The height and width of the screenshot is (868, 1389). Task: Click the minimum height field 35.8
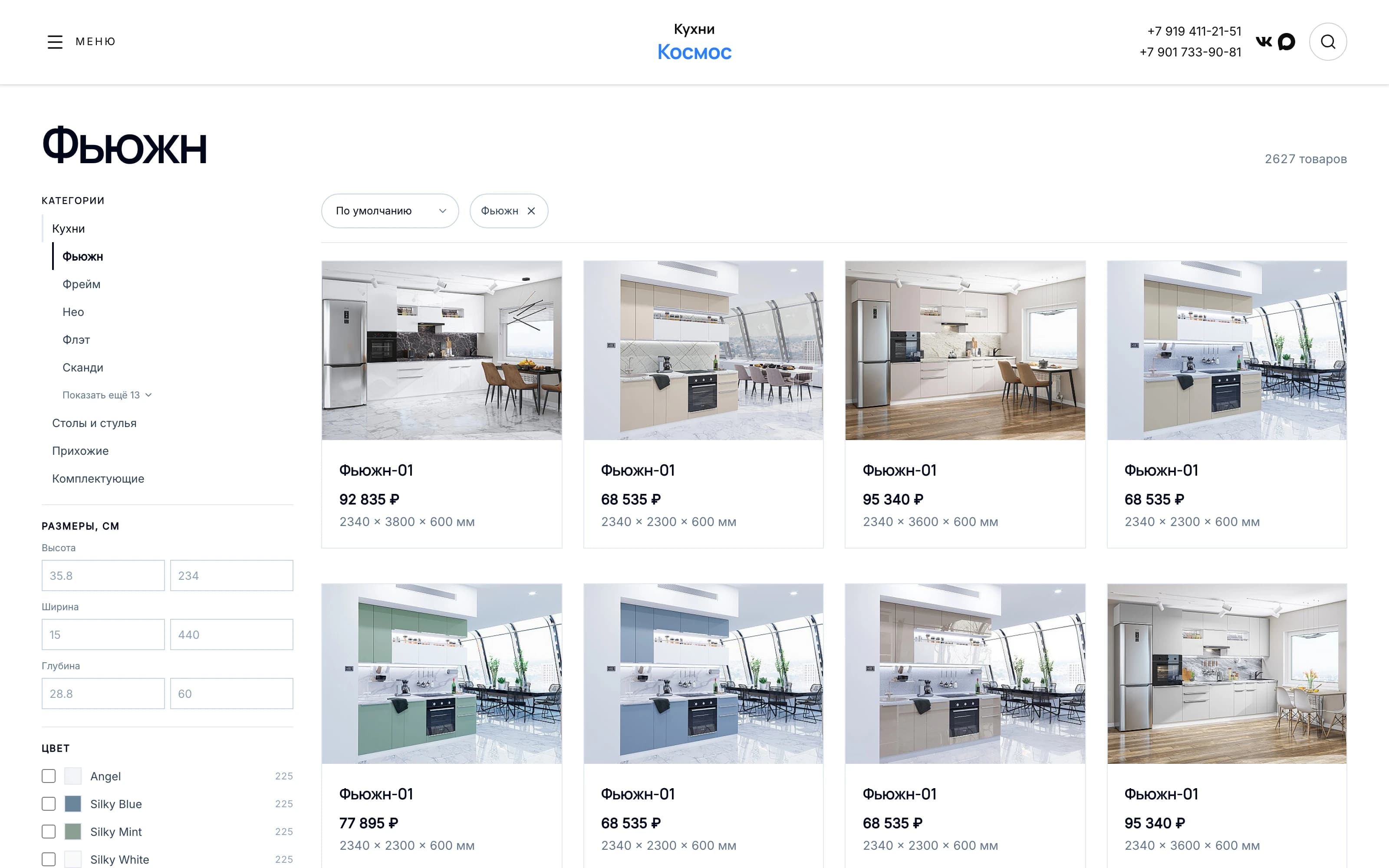click(103, 575)
